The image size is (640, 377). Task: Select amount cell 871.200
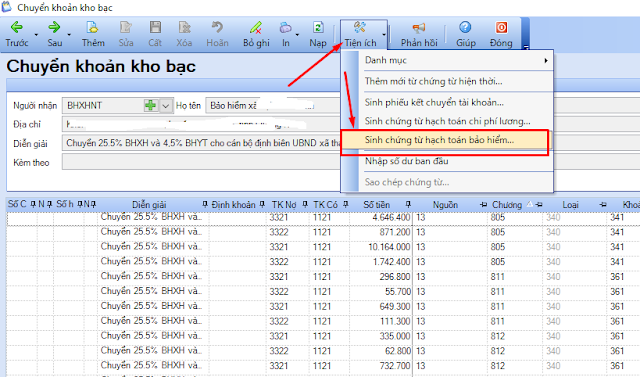[x=380, y=232]
